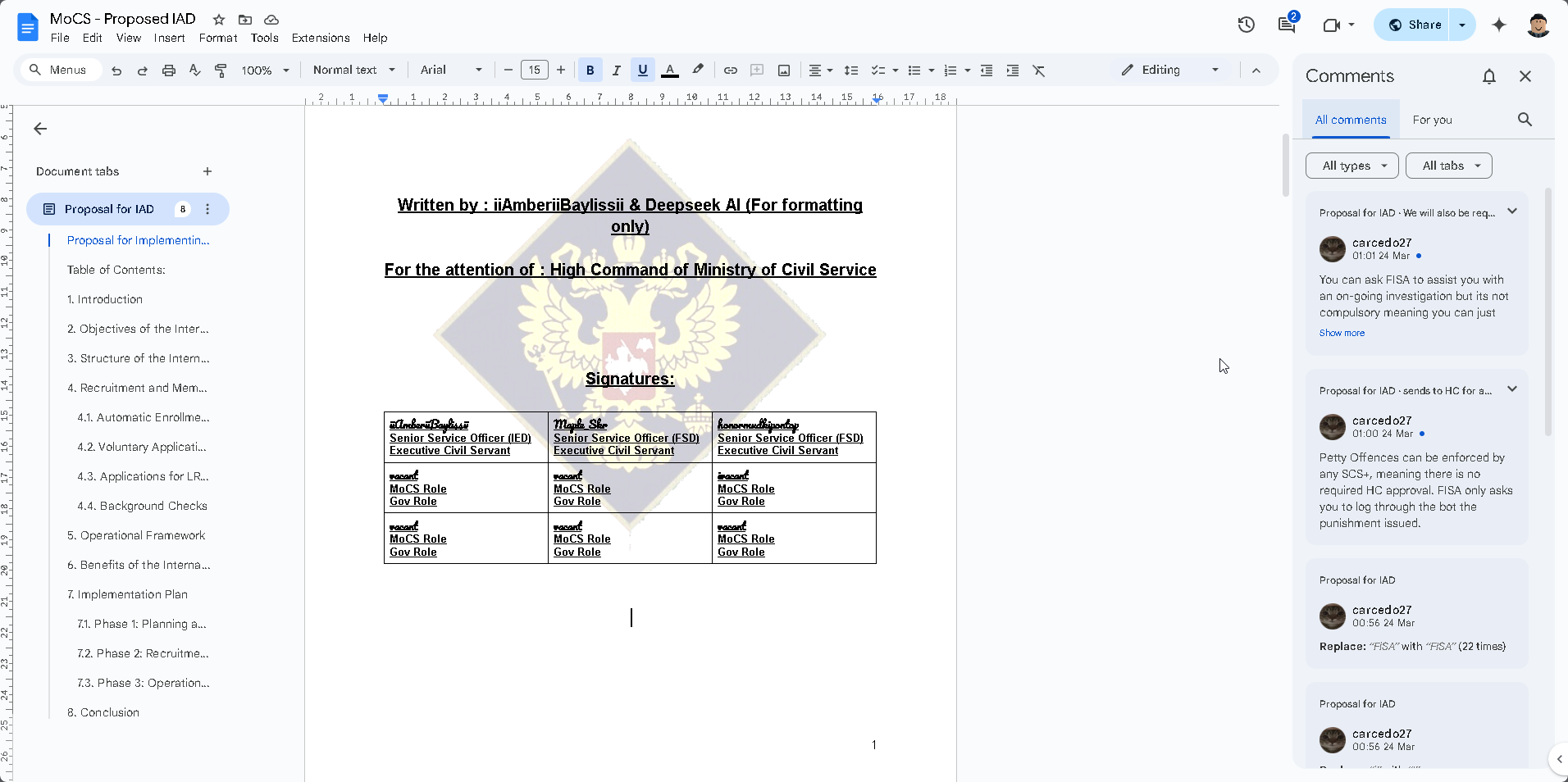Open Proposal for IAD tab options
1568x782 pixels.
(x=207, y=209)
